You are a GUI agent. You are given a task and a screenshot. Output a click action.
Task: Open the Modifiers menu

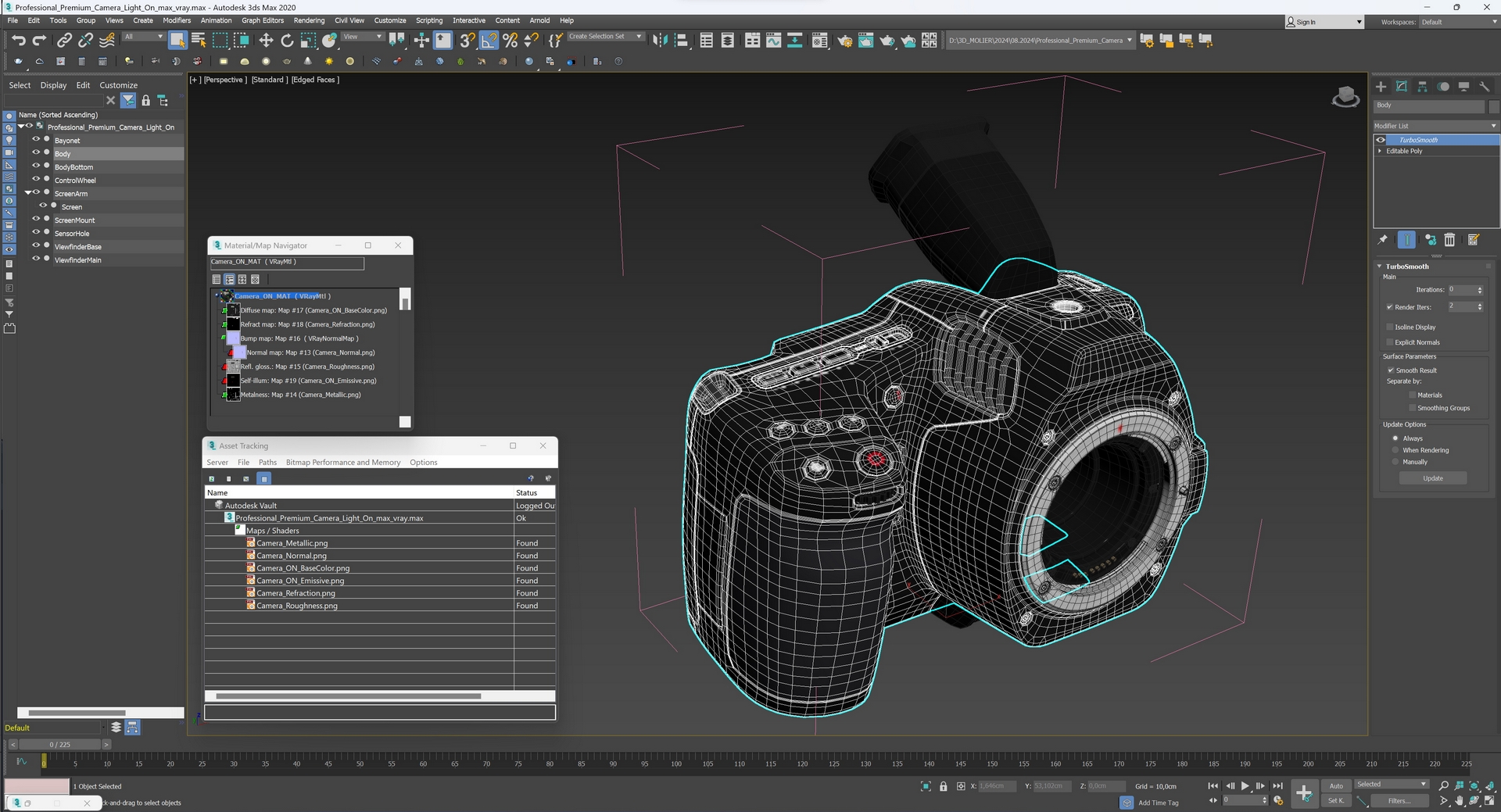point(177,20)
